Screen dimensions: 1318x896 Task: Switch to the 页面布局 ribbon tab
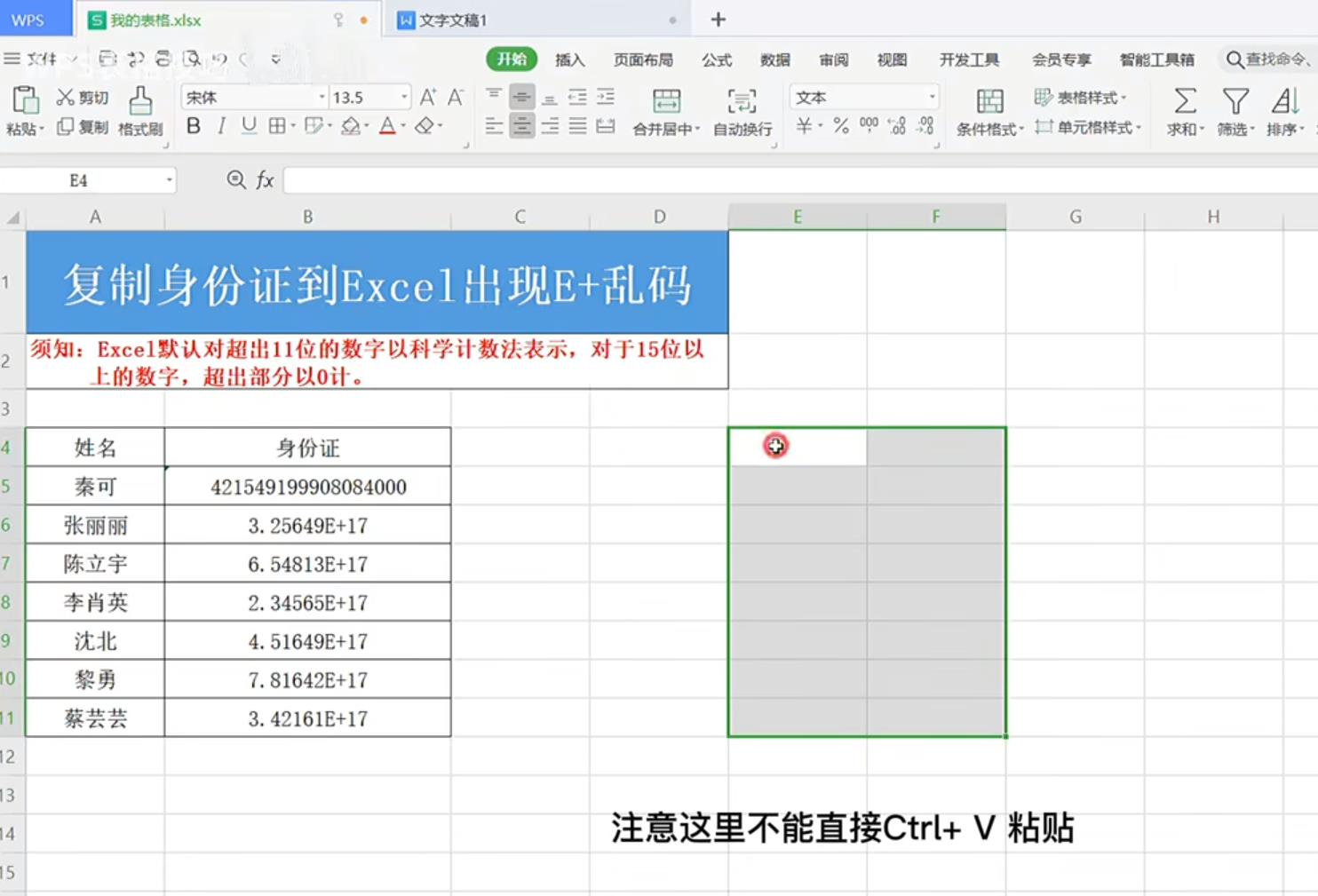click(x=643, y=59)
